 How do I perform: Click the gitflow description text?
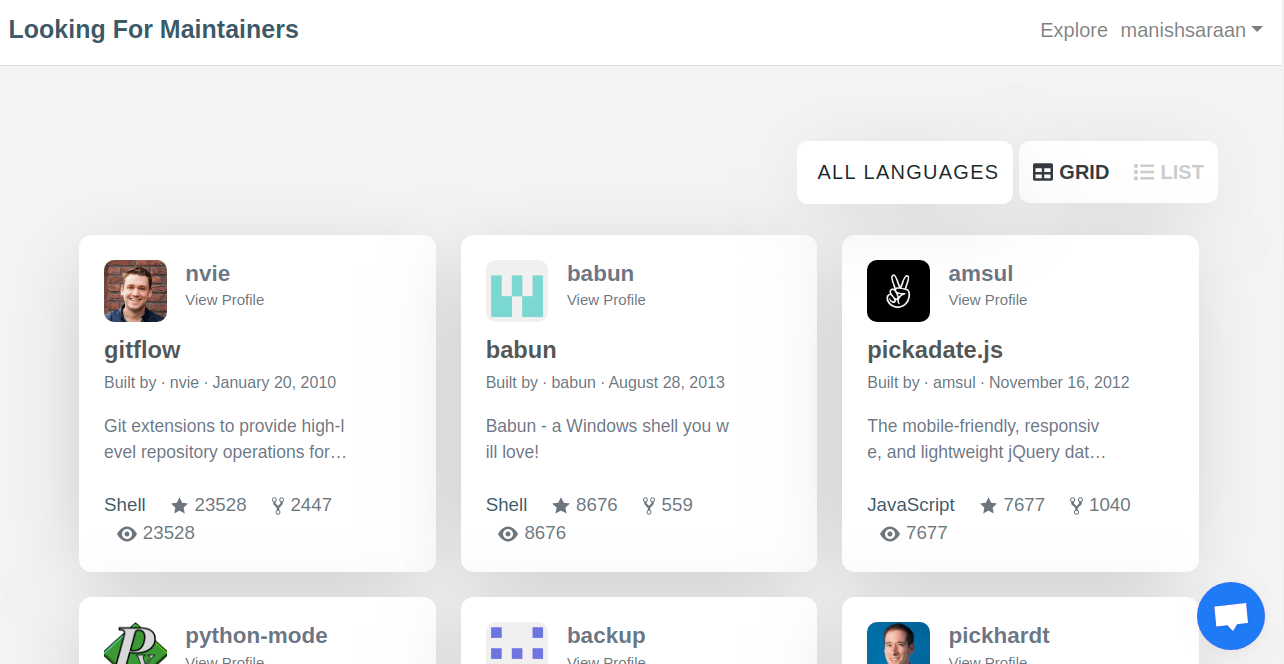point(225,439)
